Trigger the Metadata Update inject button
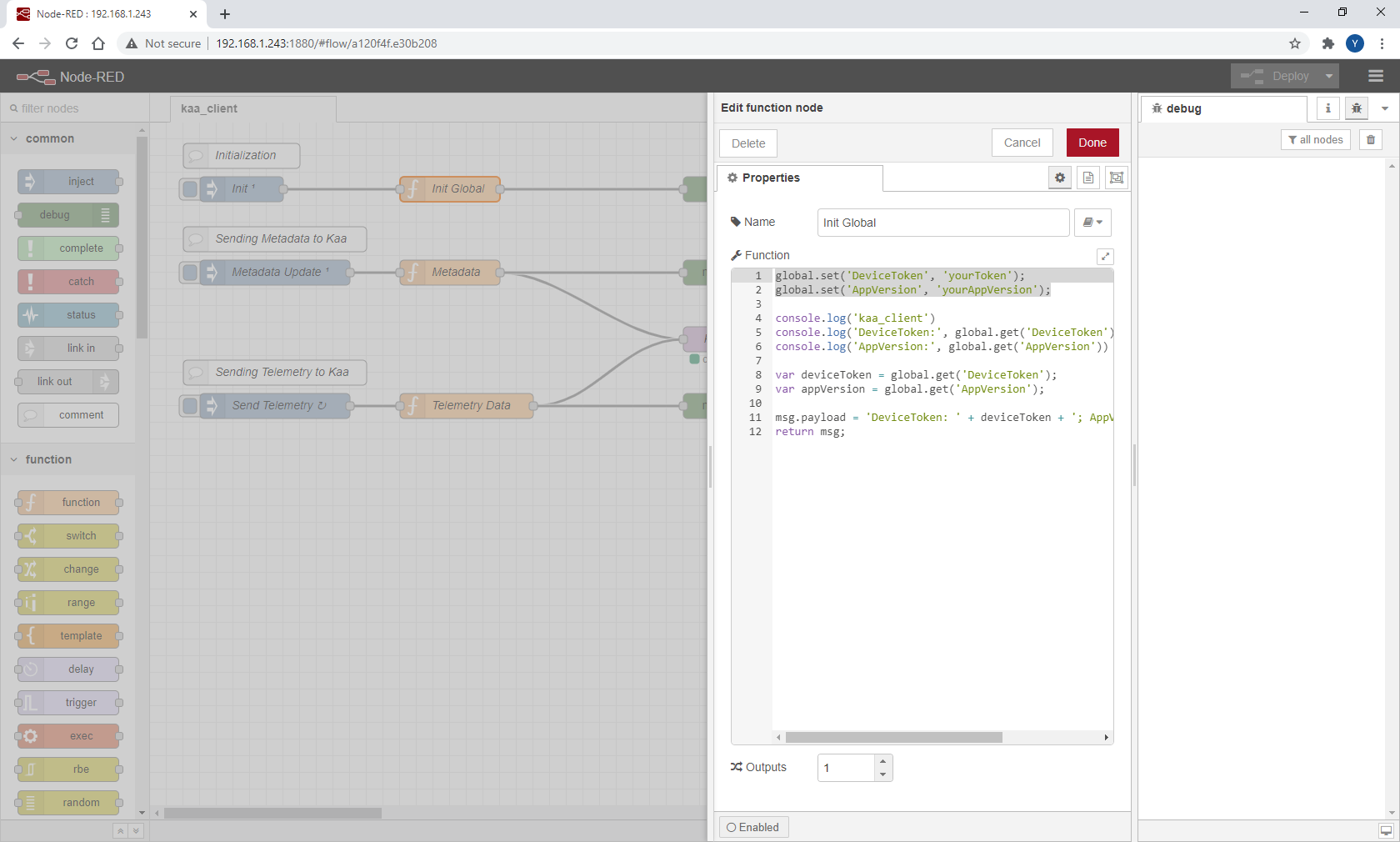The height and width of the screenshot is (842, 1400). (x=190, y=273)
